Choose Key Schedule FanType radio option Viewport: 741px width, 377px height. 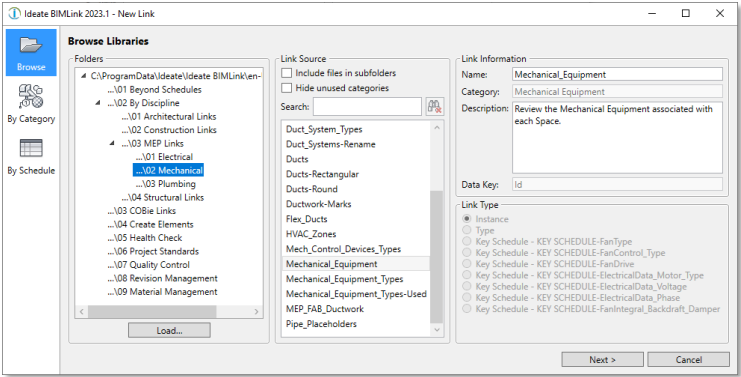467,241
